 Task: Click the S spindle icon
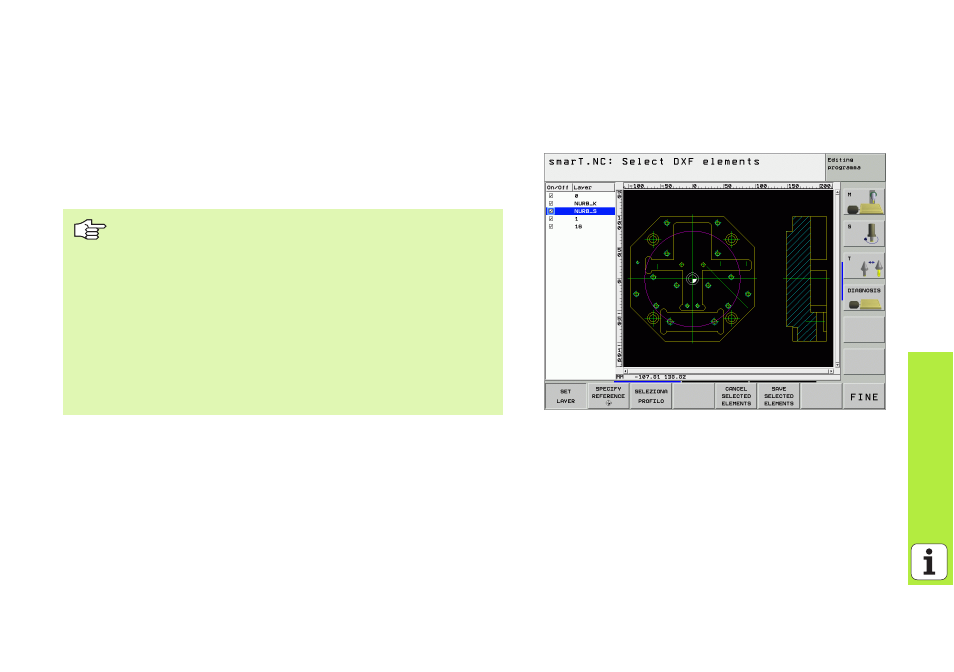(x=864, y=234)
